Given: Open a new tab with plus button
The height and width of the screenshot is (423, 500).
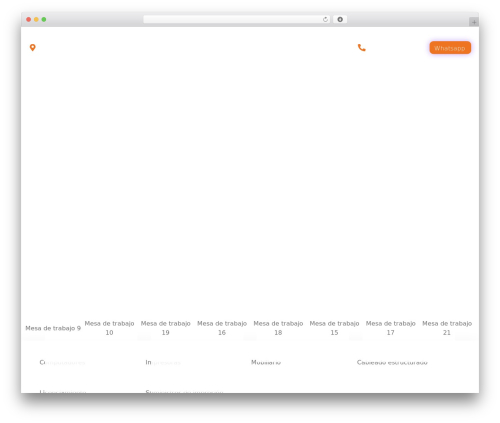Looking at the screenshot, I should [474, 22].
